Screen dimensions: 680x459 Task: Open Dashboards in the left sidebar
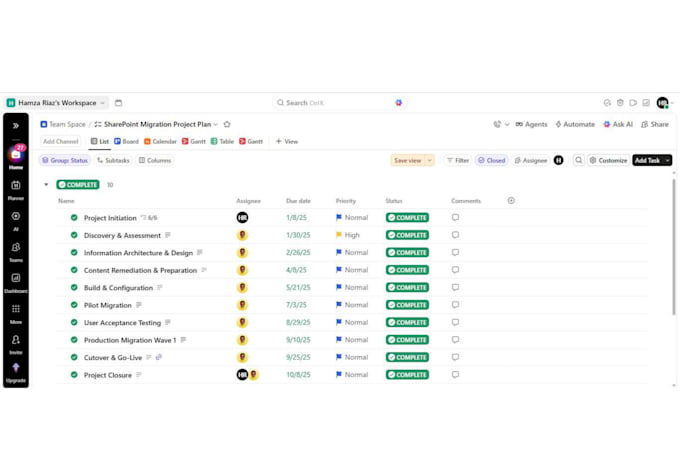coord(16,282)
